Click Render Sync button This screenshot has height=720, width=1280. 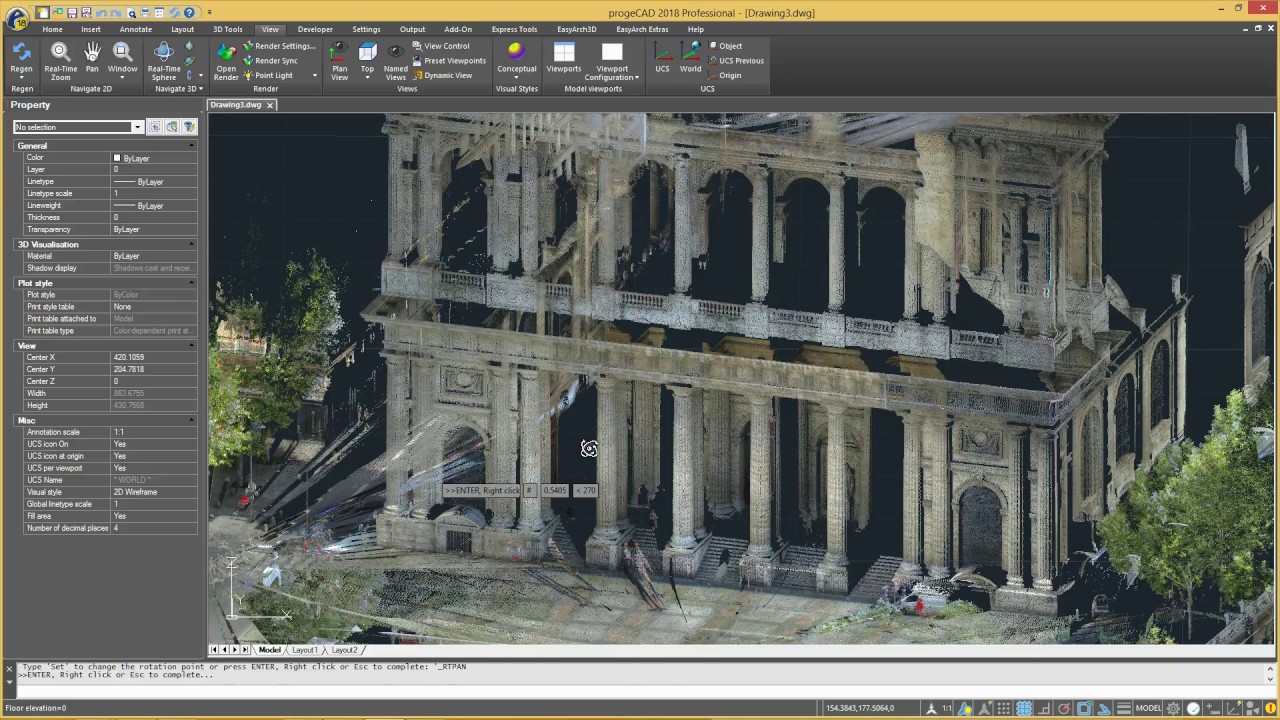[x=270, y=60]
